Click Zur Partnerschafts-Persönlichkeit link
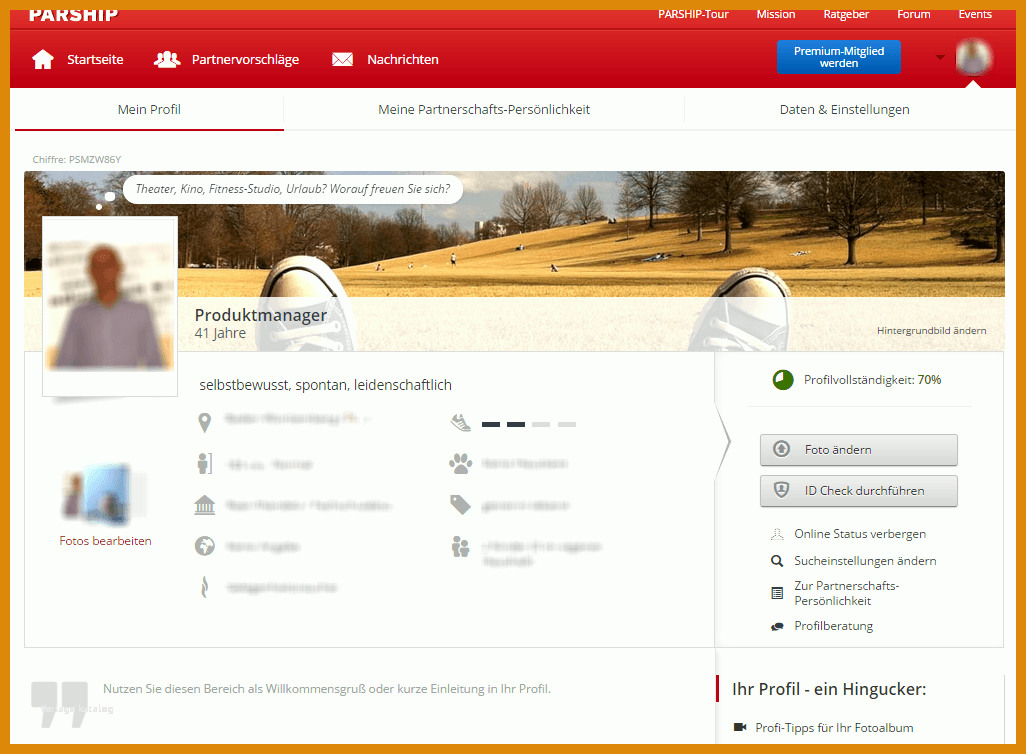The width and height of the screenshot is (1026, 754). coord(847,593)
